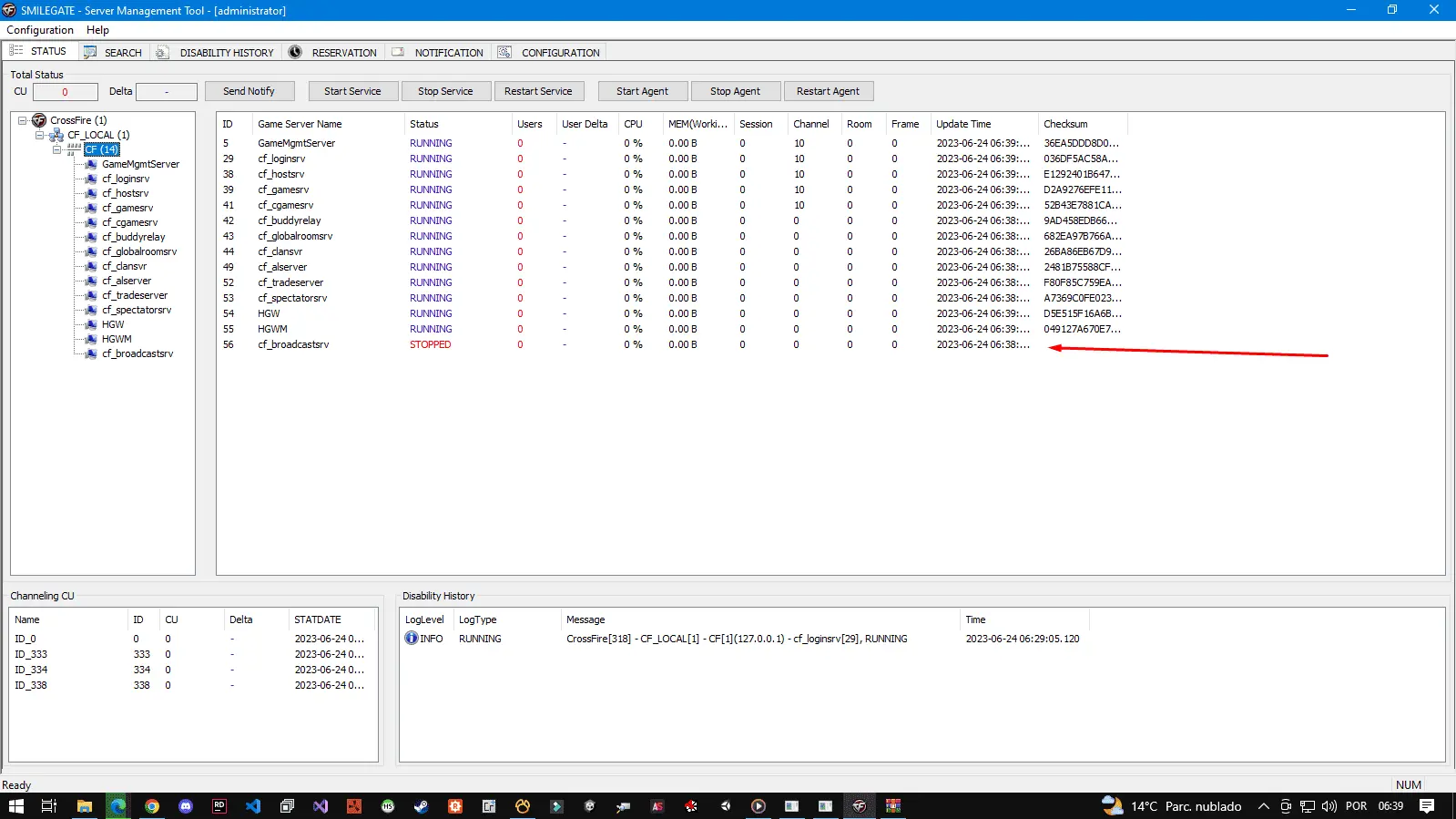Collapse the CF_LOCAL tree node
The width and height of the screenshot is (1456, 819).
coord(40,135)
